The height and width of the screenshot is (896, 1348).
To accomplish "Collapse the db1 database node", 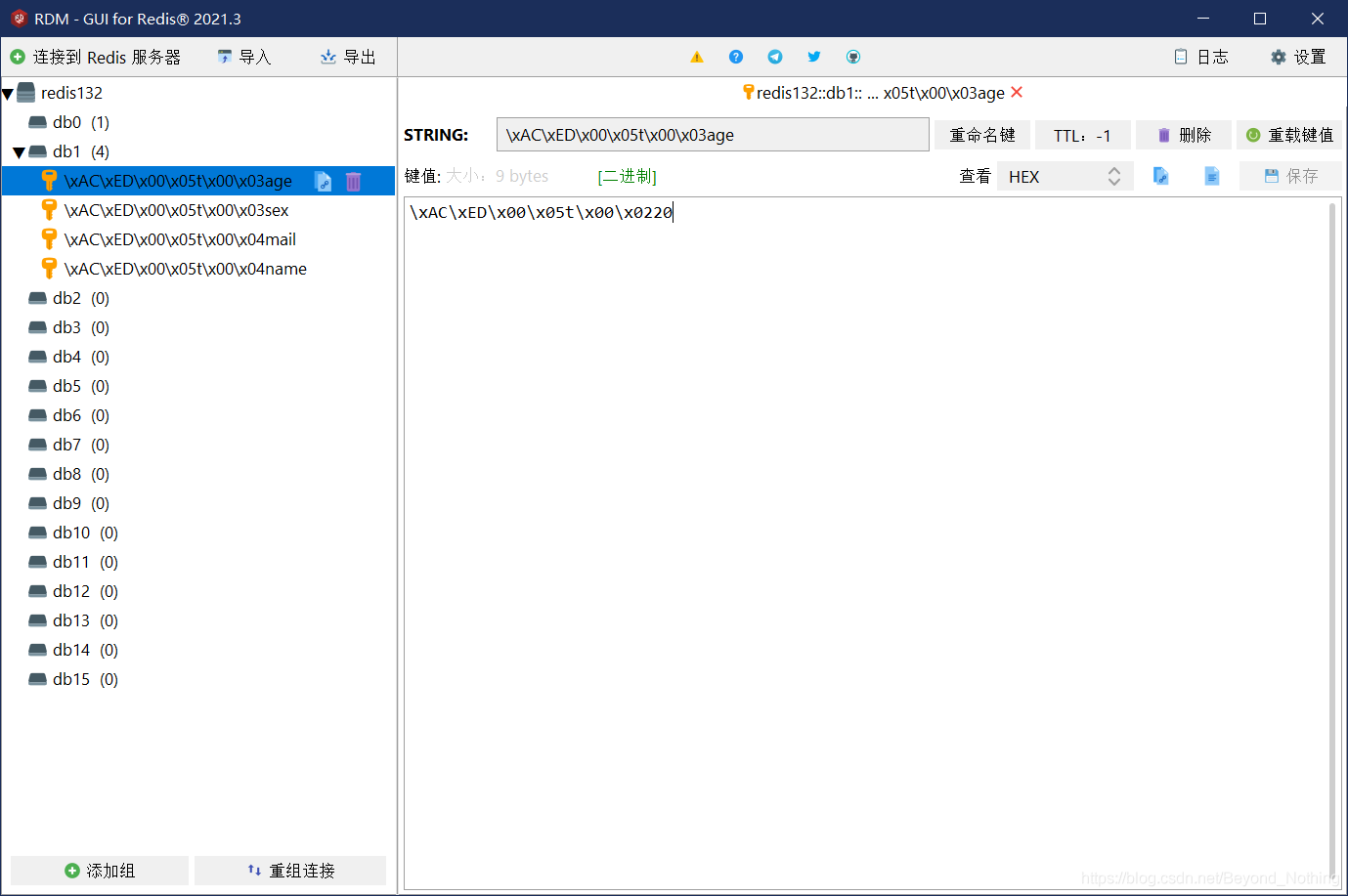I will [19, 152].
